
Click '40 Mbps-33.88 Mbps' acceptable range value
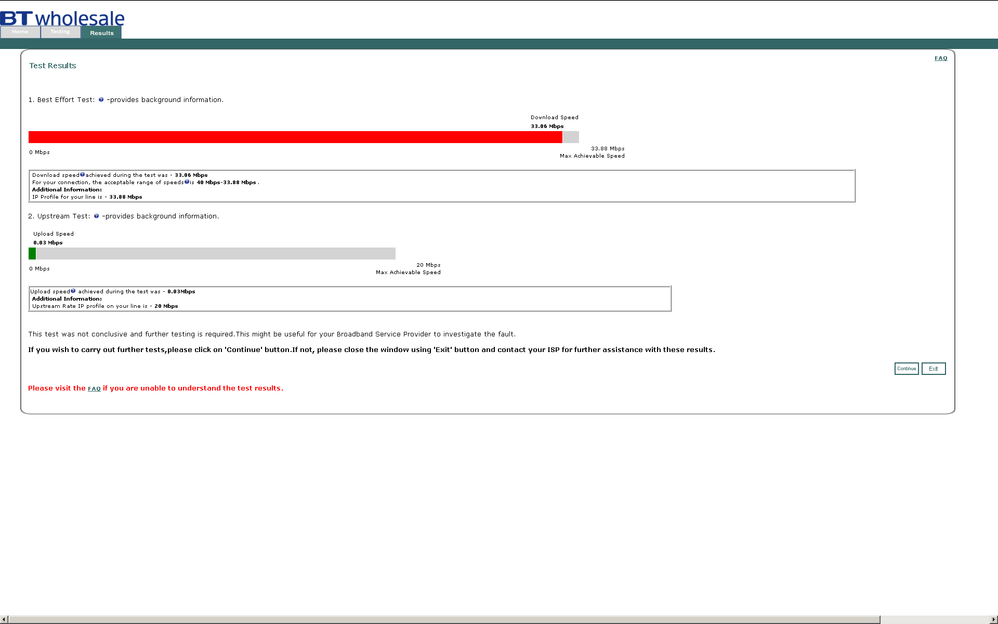pos(227,182)
